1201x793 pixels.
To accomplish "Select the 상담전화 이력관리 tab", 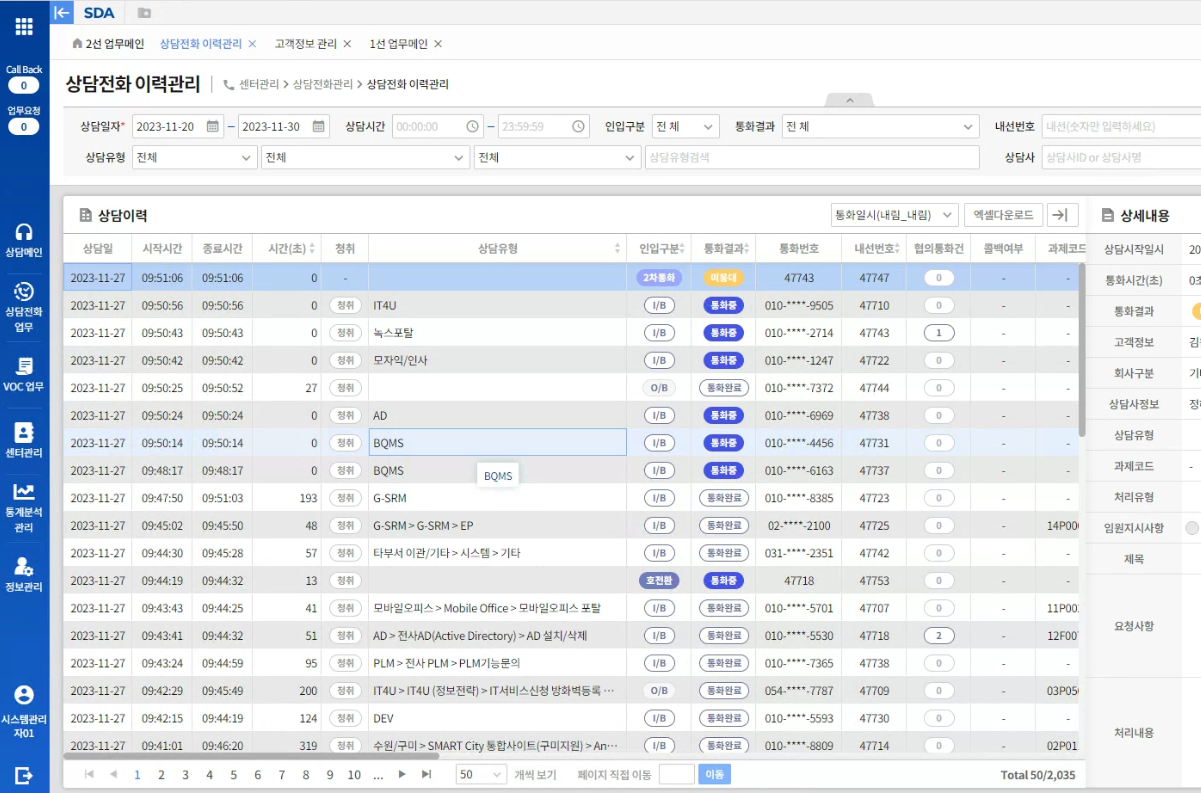I will pos(200,44).
